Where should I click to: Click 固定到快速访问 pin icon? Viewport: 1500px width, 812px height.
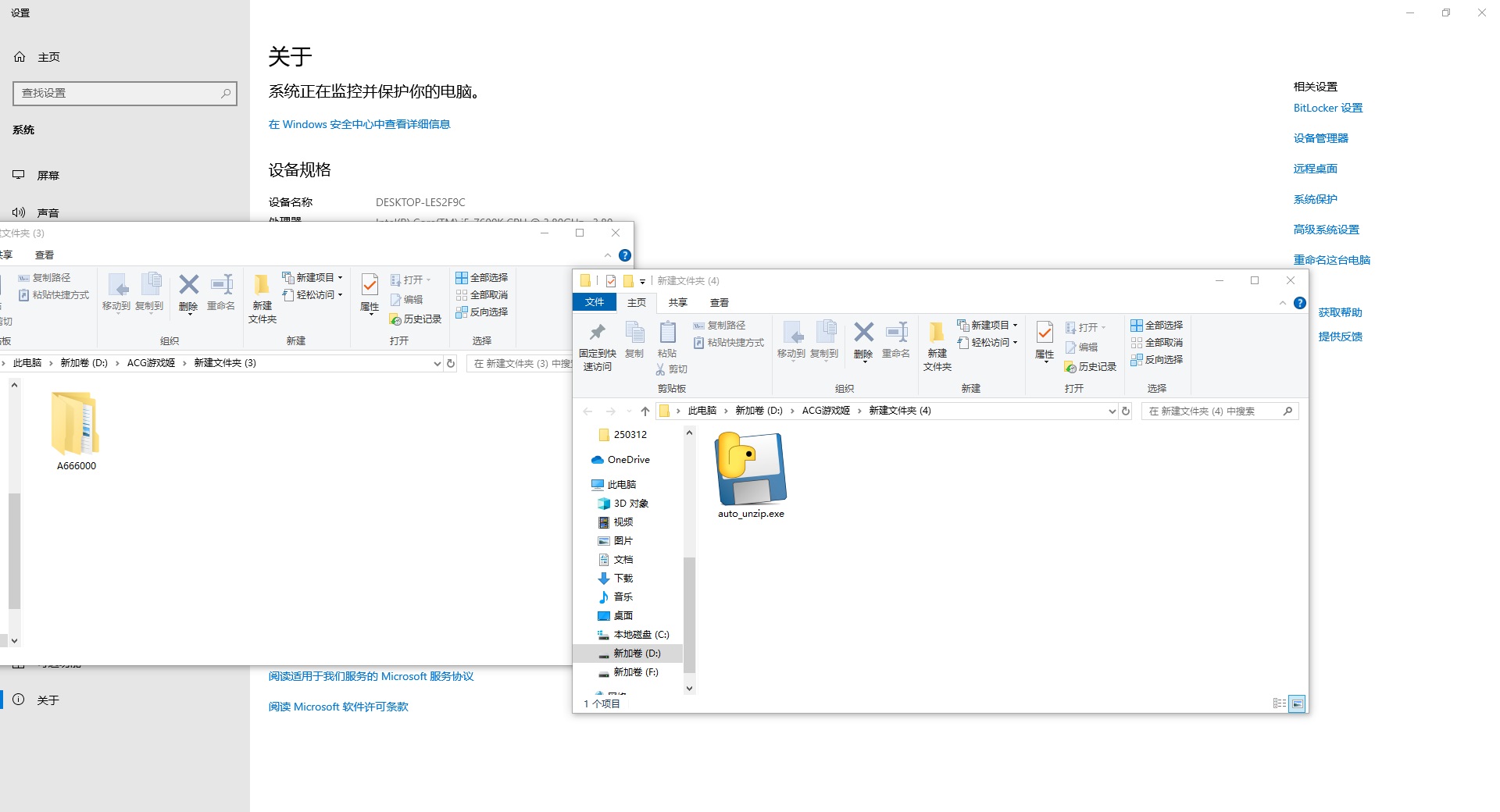[x=597, y=334]
